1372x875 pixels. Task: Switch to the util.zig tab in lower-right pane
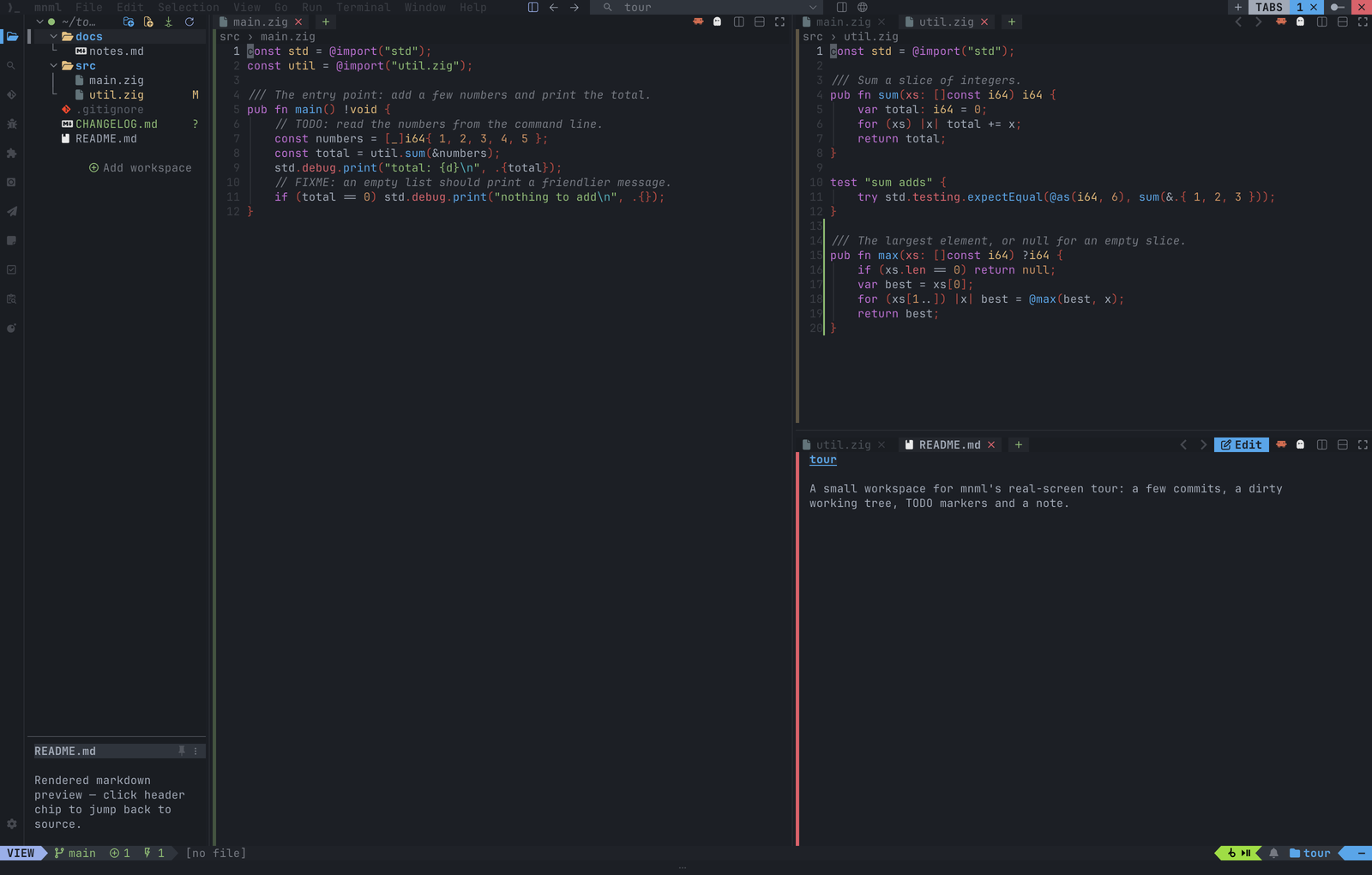(x=844, y=445)
